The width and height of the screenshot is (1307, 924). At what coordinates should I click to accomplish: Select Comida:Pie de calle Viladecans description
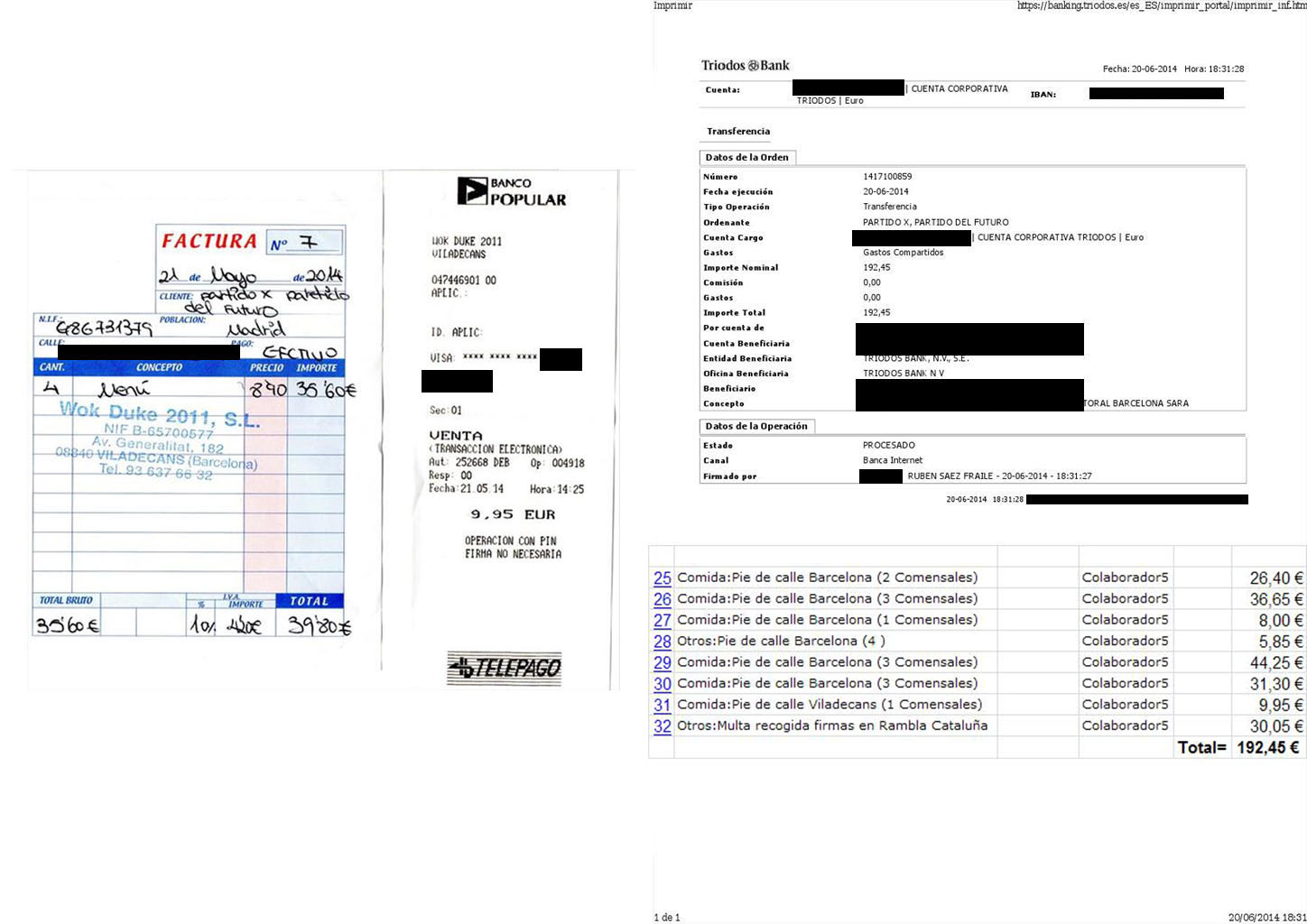830,705
